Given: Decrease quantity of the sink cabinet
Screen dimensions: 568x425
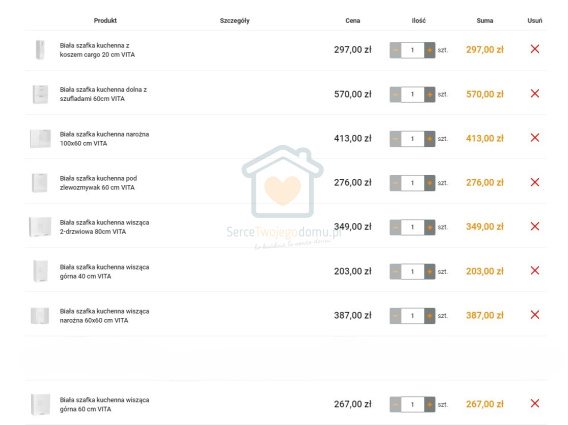Looking at the screenshot, I should click(x=395, y=183).
